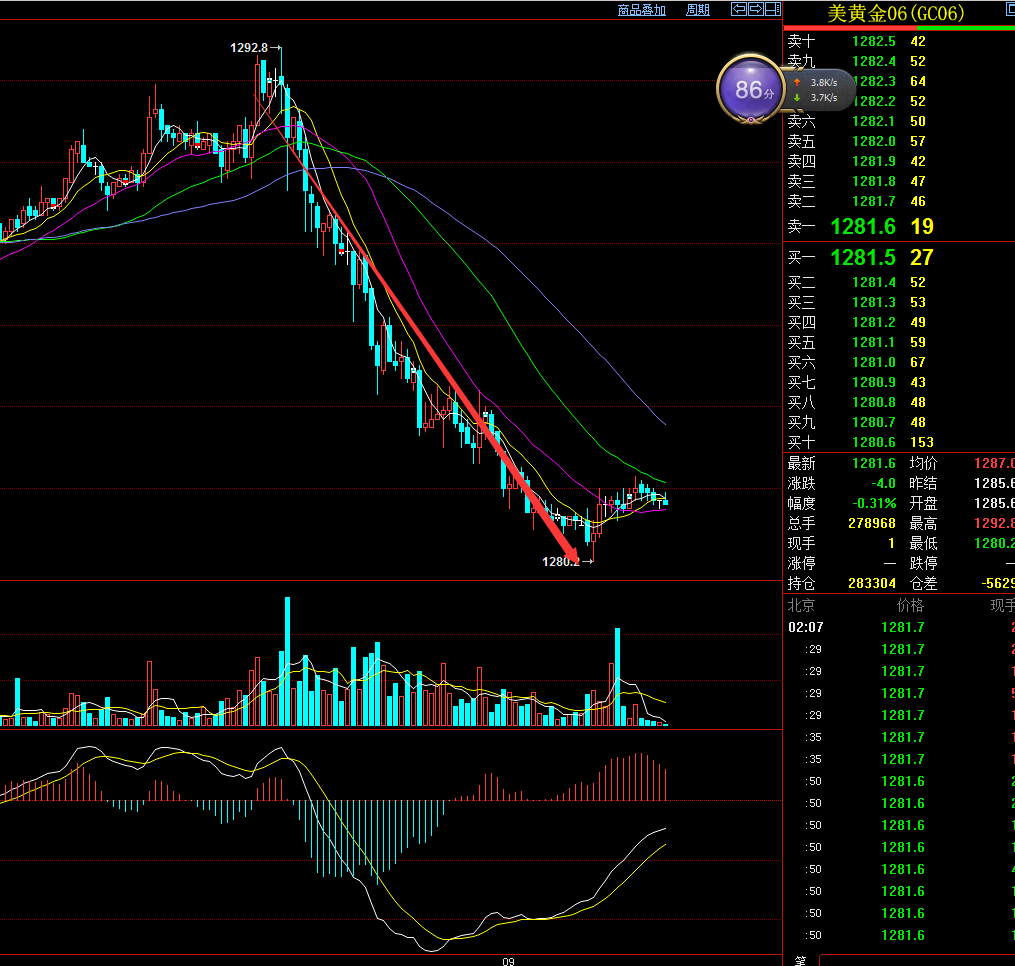Select the 卖六 ask price 1282.1
The image size is (1015, 966).
click(874, 122)
